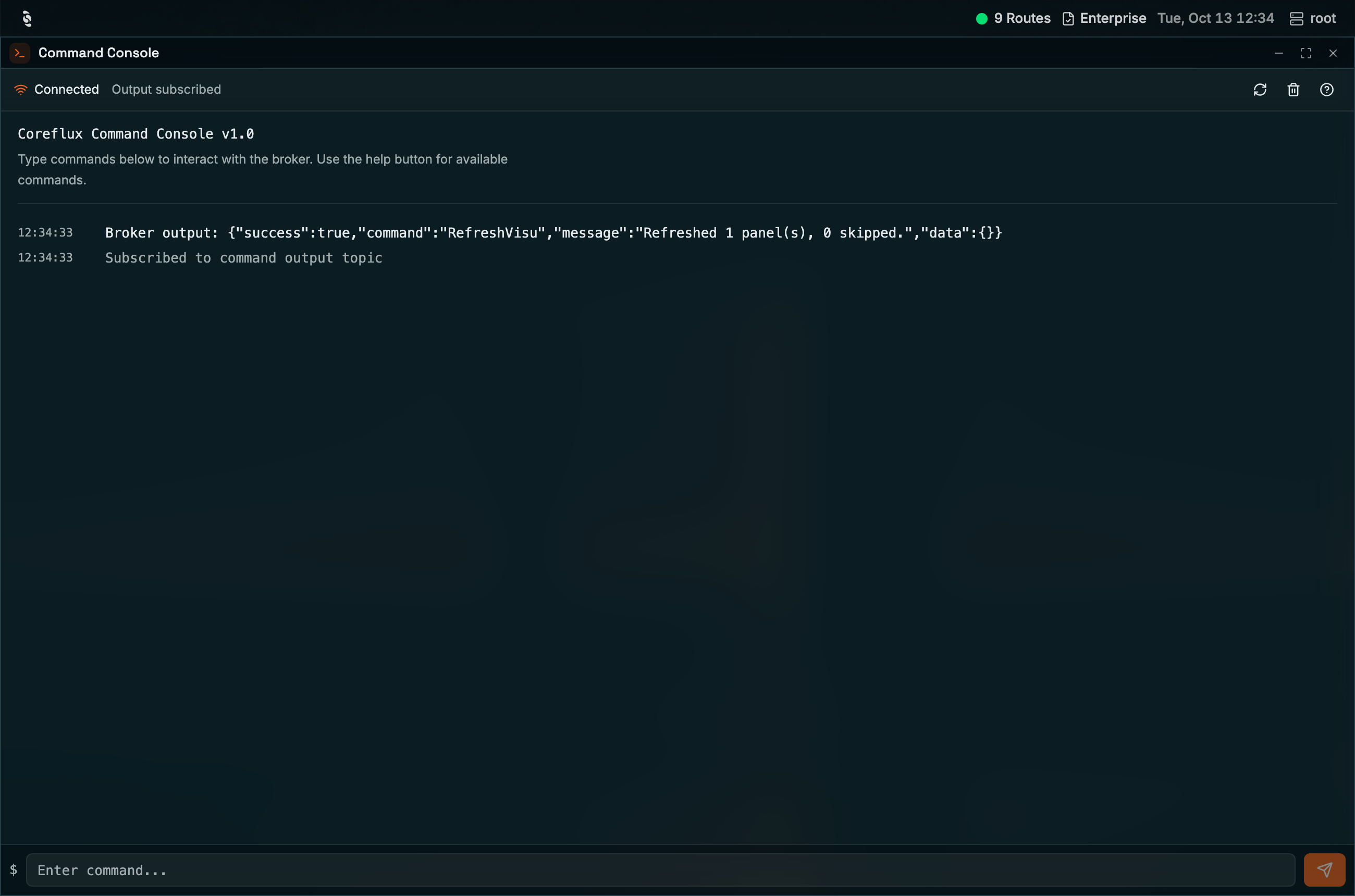The height and width of the screenshot is (896, 1355).
Task: Open the help question-mark icon
Action: point(1326,90)
